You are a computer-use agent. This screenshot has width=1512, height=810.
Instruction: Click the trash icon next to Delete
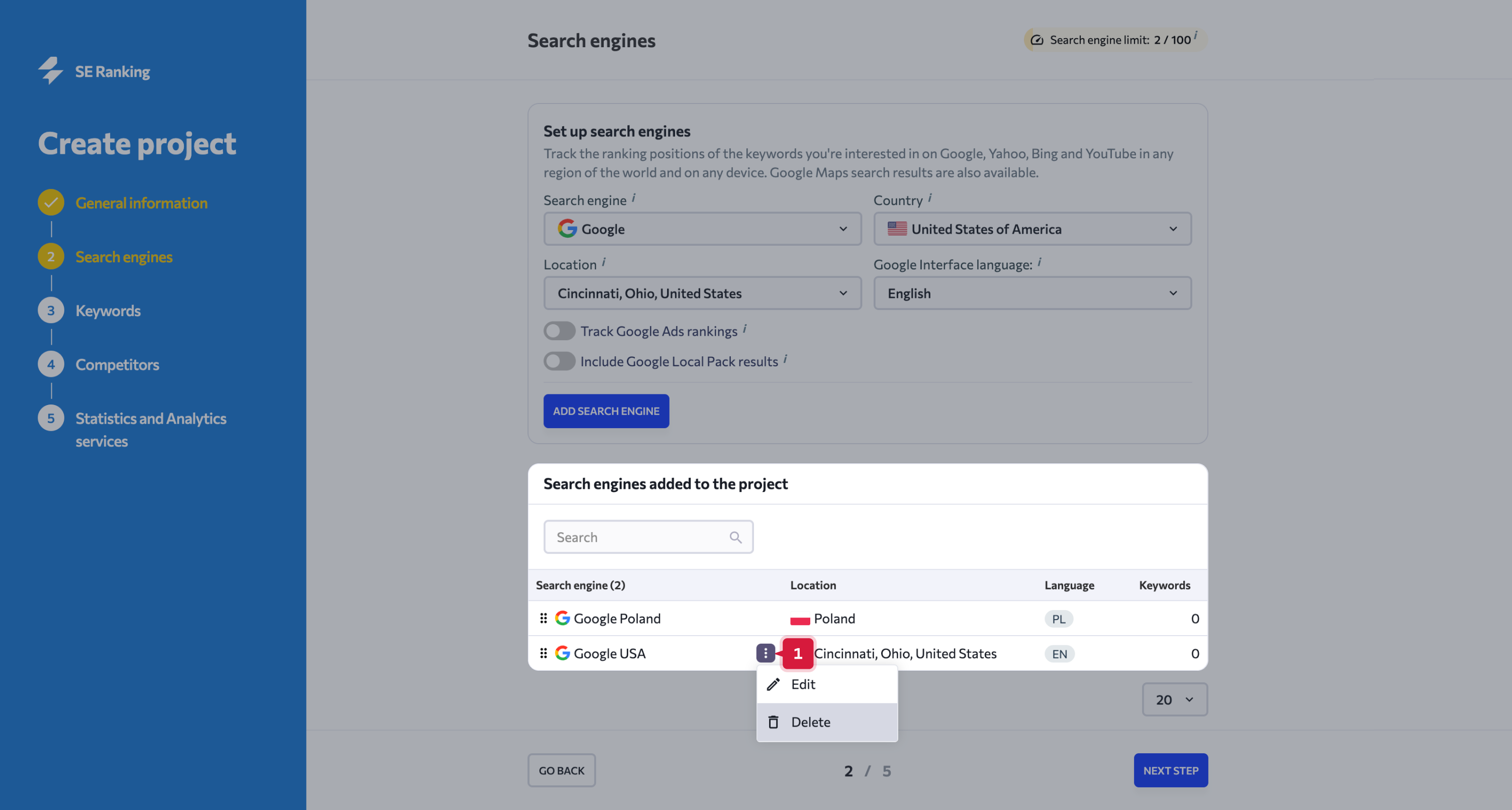pos(773,722)
